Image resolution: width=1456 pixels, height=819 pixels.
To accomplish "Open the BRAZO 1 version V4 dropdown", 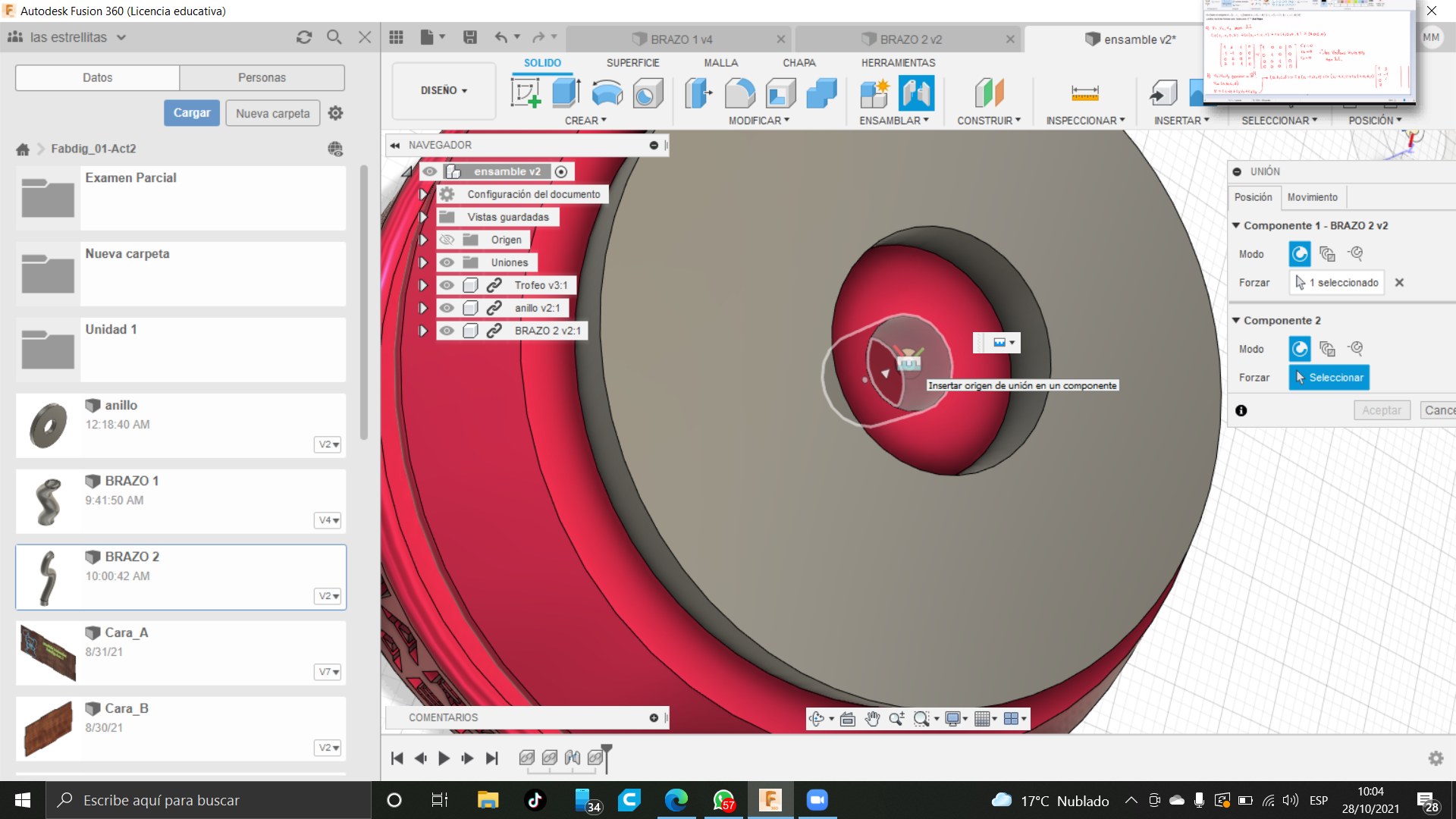I will [328, 520].
